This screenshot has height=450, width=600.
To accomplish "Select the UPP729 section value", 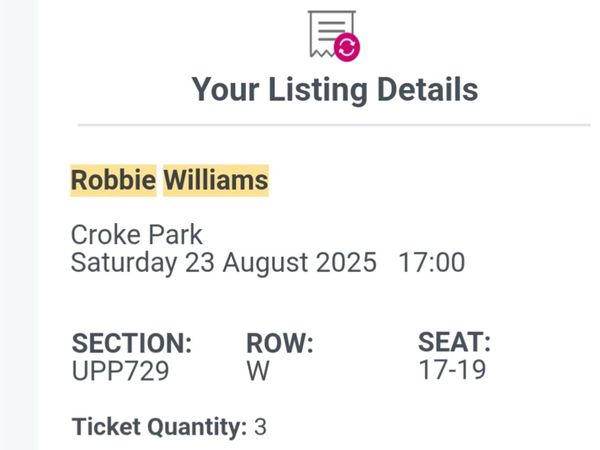I will pos(120,370).
